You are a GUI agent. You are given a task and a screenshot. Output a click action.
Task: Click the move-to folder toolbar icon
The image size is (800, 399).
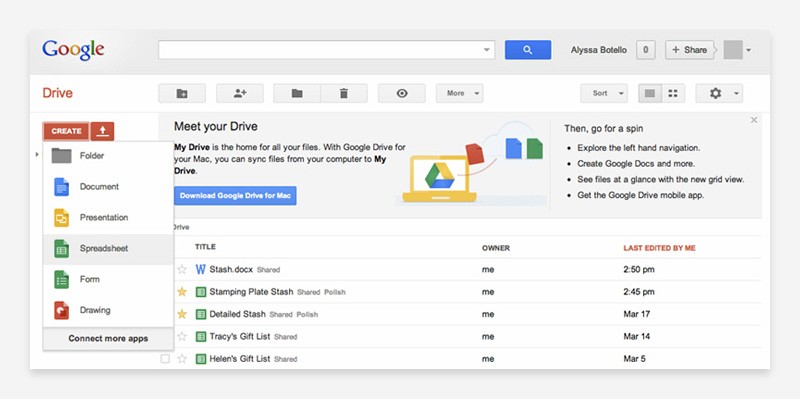[x=297, y=93]
